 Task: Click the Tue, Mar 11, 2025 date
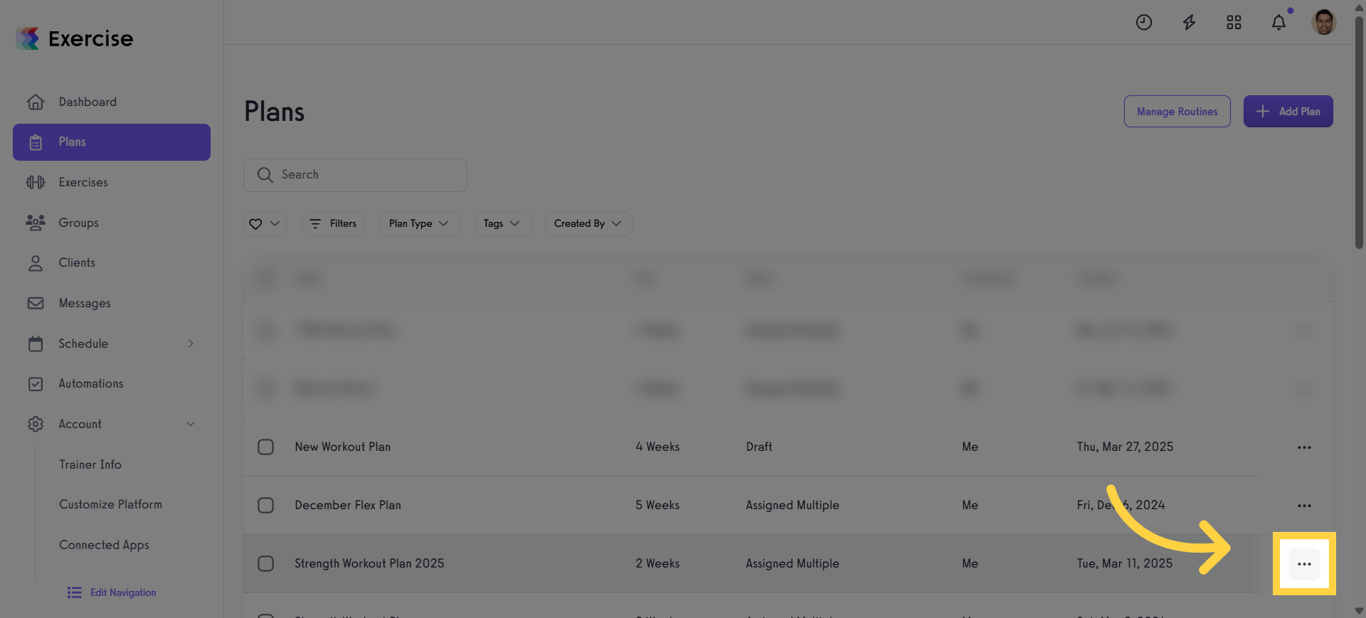1125,564
